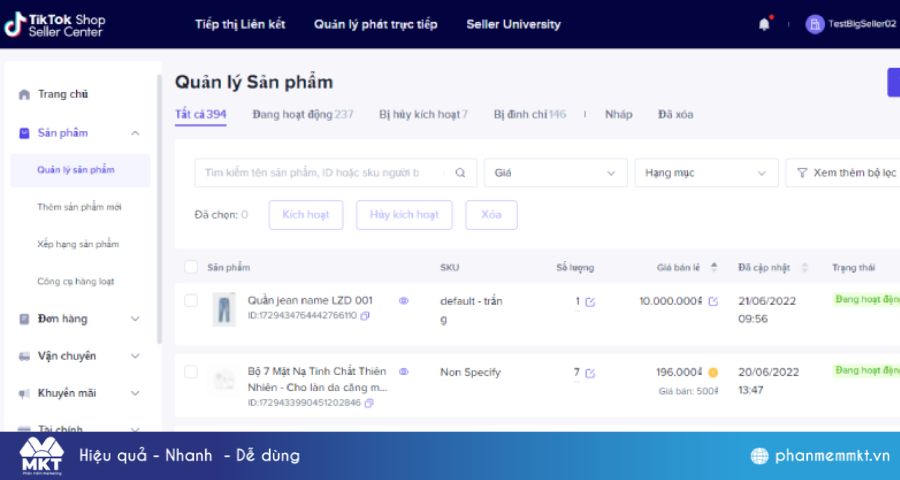Edit price 10.000.000 of Quần jean

713,301
